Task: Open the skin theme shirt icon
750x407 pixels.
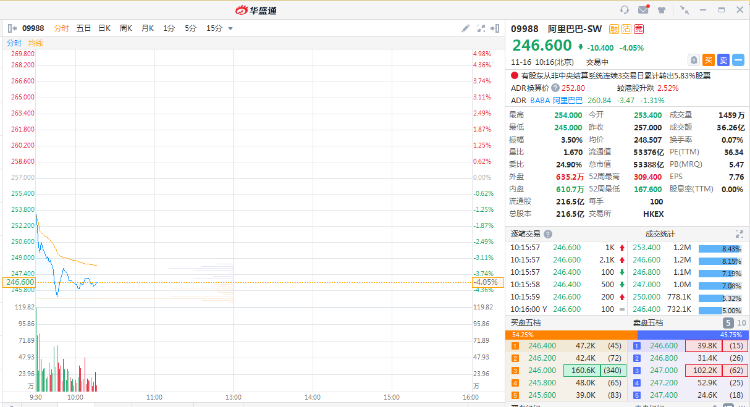Action: (662, 10)
